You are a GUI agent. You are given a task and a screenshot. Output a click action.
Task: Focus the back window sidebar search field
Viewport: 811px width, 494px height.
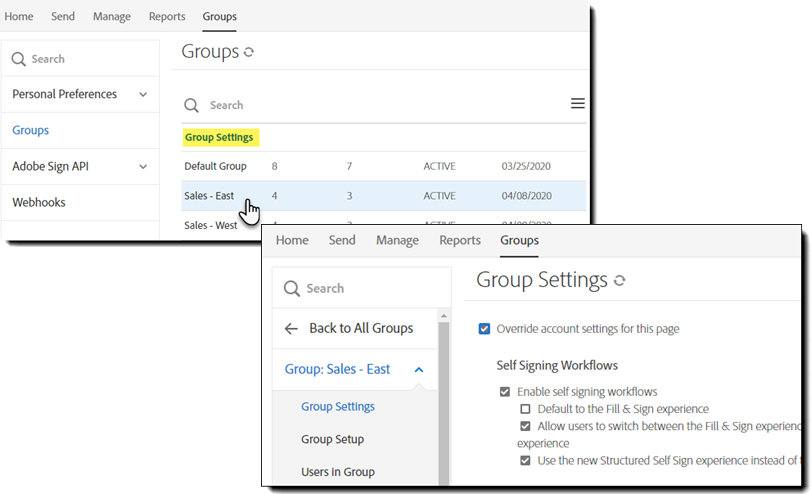pos(80,59)
